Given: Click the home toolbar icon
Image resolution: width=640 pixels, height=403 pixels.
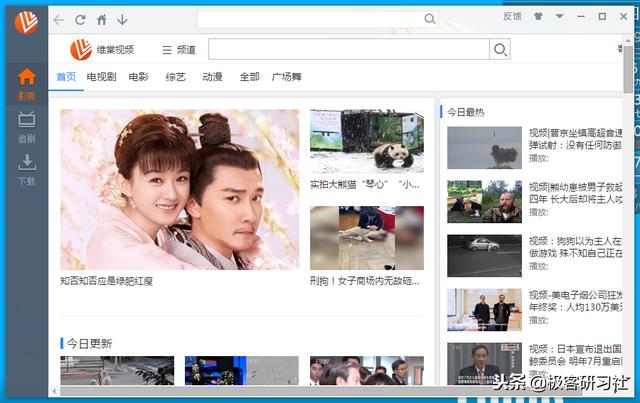Looking at the screenshot, I should click(x=102, y=20).
